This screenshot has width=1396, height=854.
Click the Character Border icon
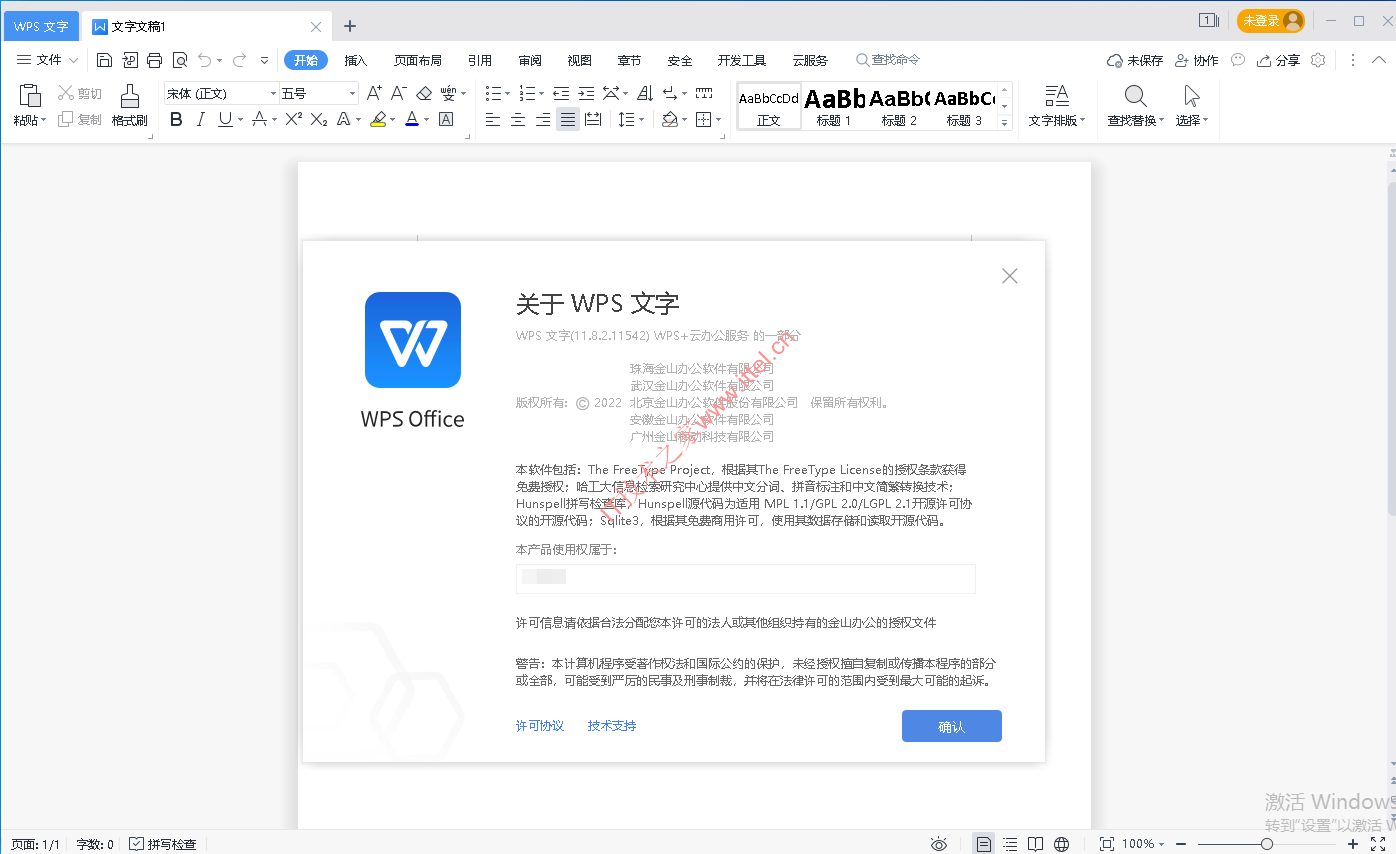click(x=446, y=119)
